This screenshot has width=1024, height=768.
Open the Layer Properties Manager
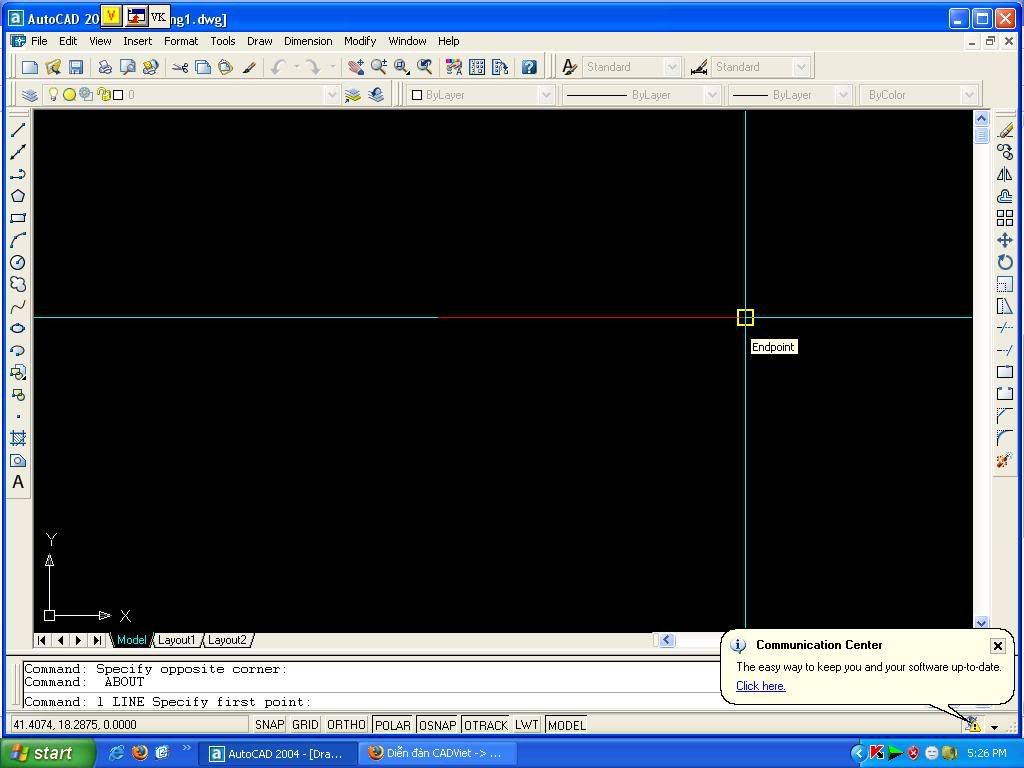tap(29, 95)
